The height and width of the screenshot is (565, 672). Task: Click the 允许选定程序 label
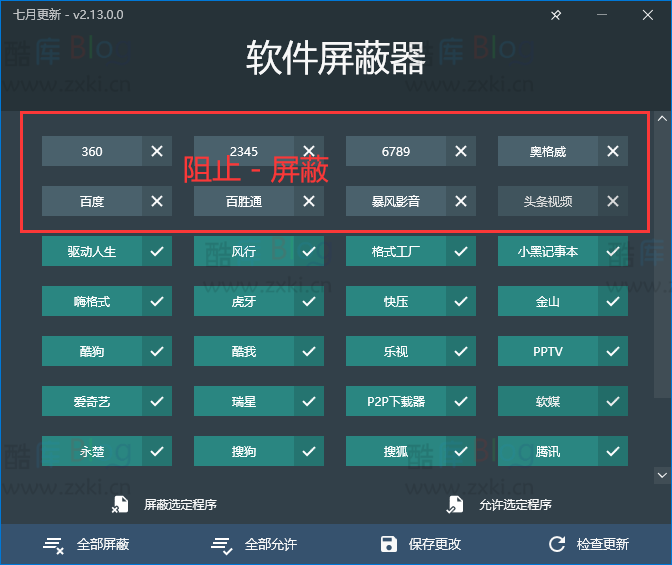pyautogui.click(x=516, y=505)
